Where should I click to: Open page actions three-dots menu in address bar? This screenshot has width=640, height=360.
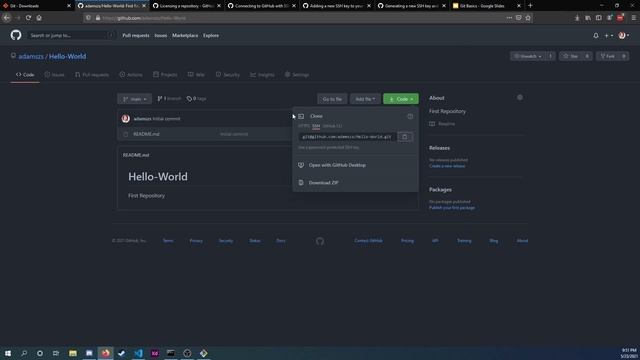coord(509,18)
